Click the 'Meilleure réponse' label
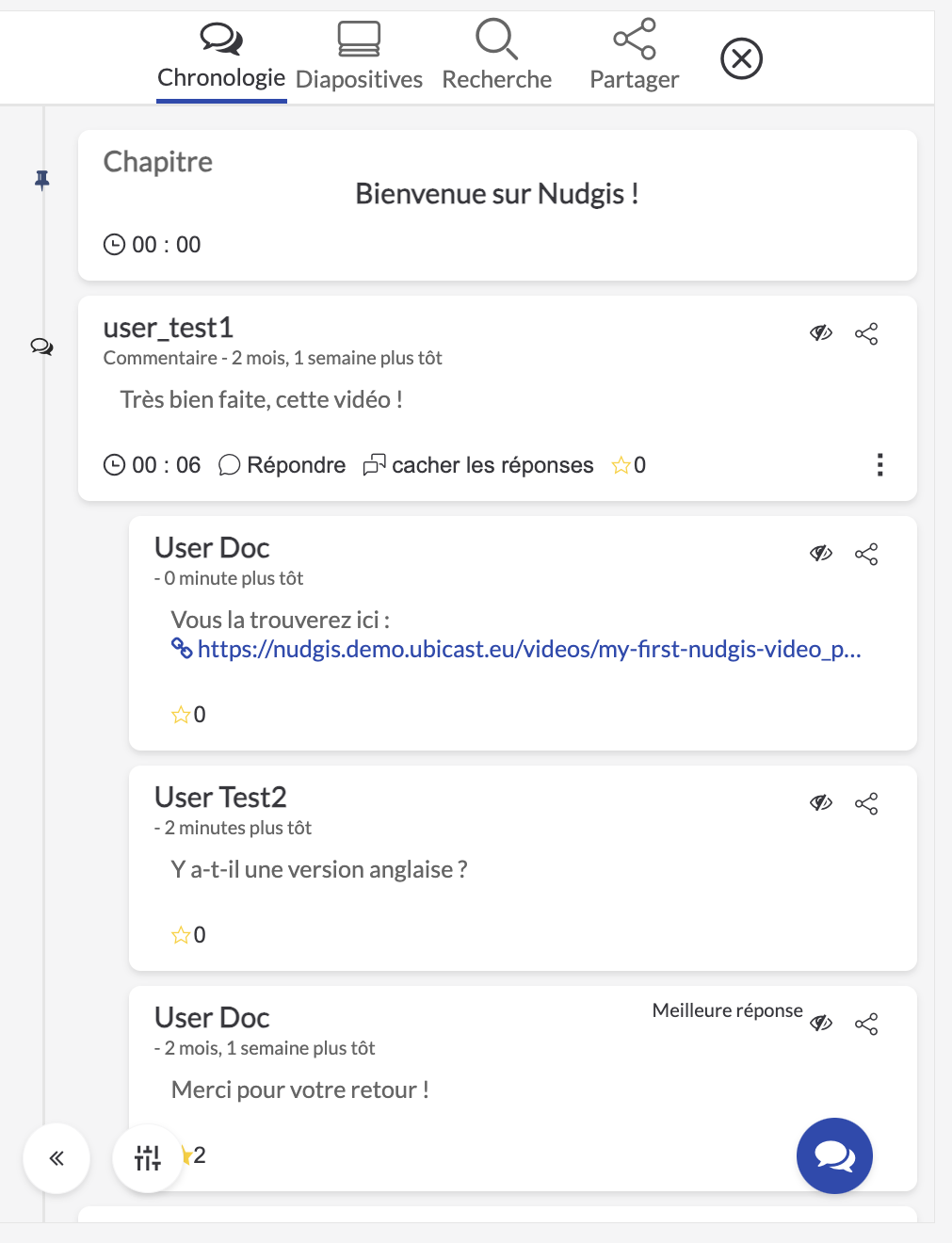952x1243 pixels. pos(728,1010)
